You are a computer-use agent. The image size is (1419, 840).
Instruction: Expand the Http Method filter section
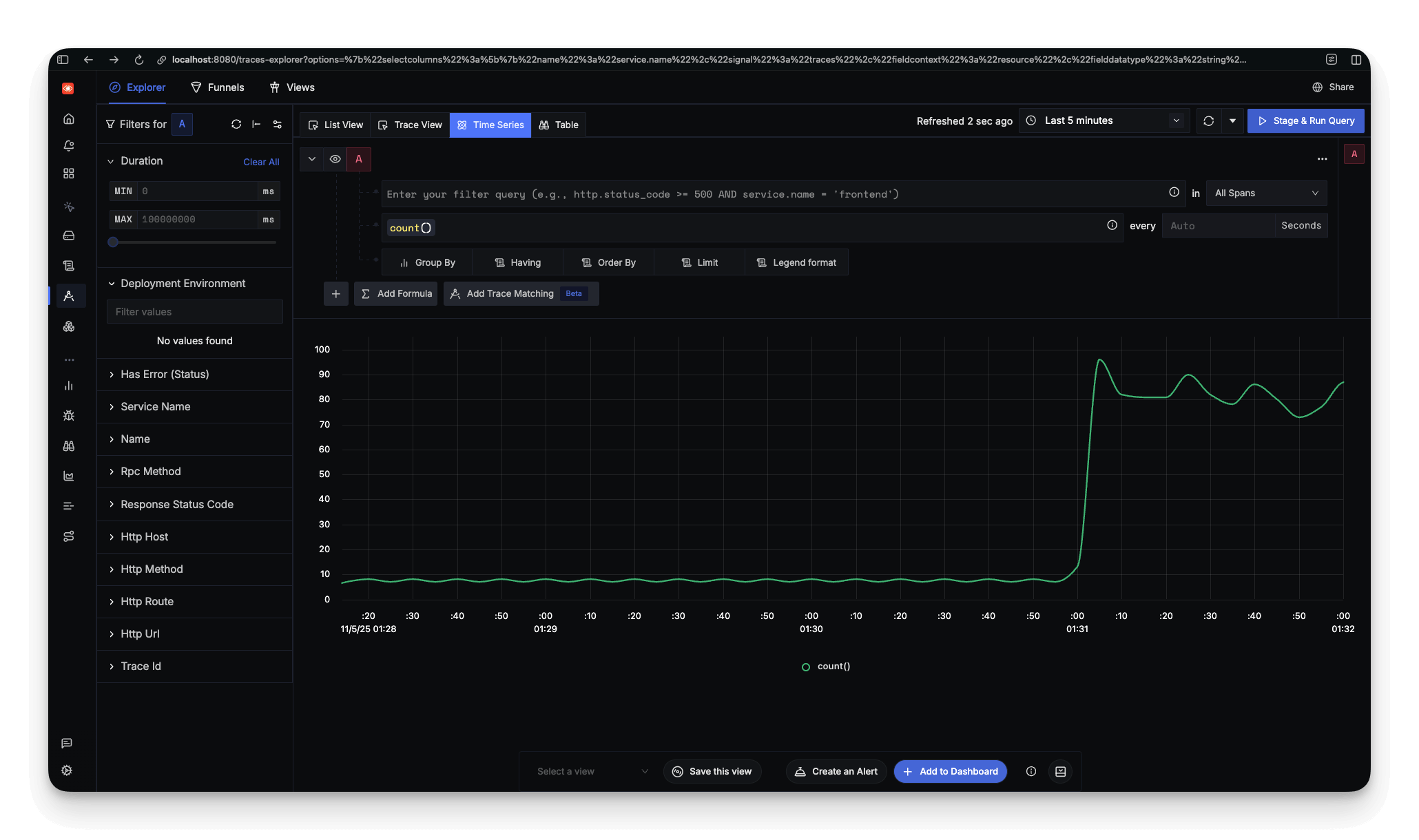(x=151, y=569)
